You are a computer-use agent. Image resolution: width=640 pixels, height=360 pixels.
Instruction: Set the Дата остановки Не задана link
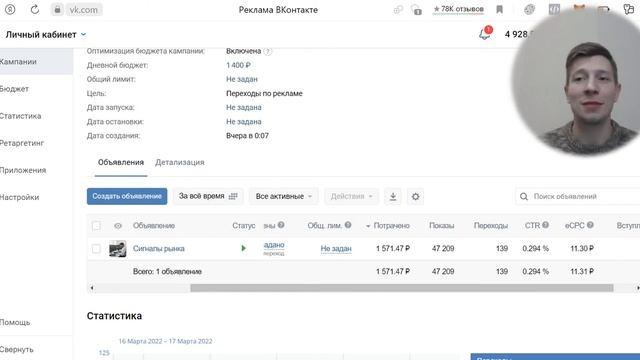tap(244, 122)
